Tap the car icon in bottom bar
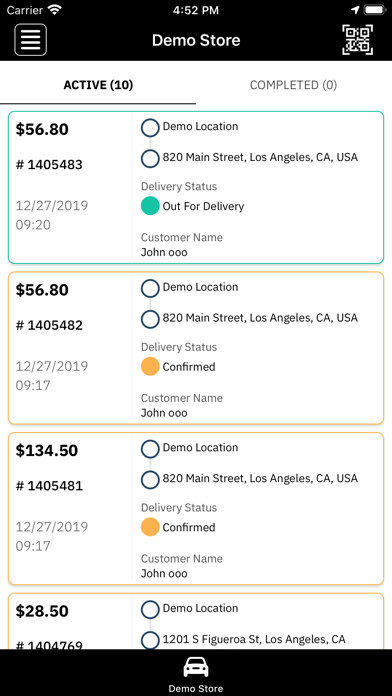Image resolution: width=392 pixels, height=696 pixels. (x=196, y=667)
